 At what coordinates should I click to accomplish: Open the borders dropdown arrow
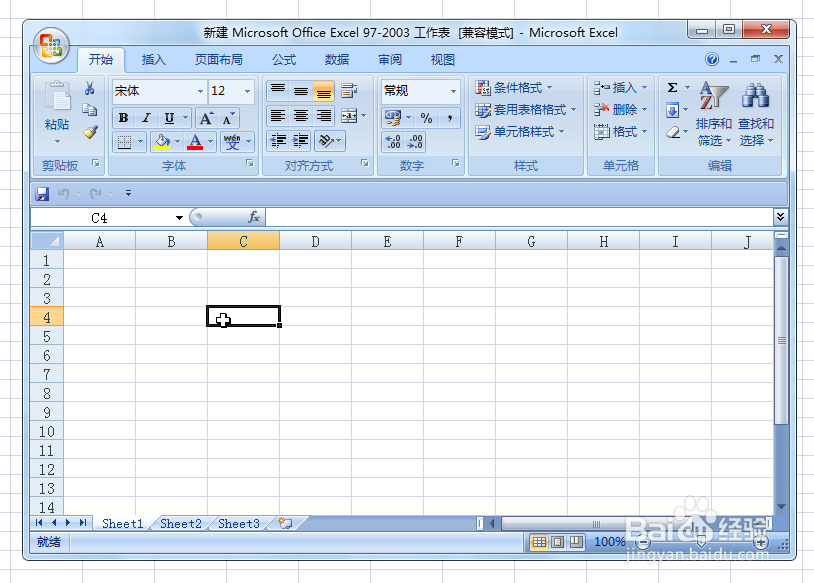click(140, 141)
